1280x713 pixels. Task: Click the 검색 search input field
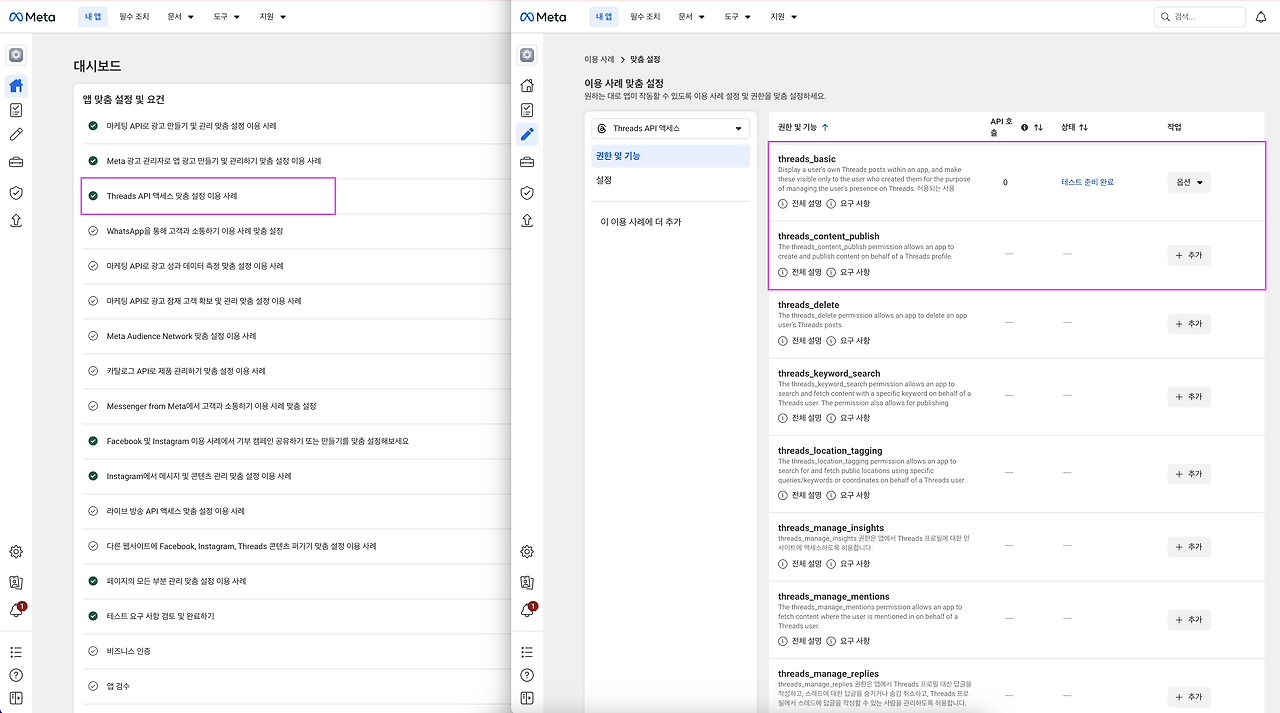point(1198,17)
